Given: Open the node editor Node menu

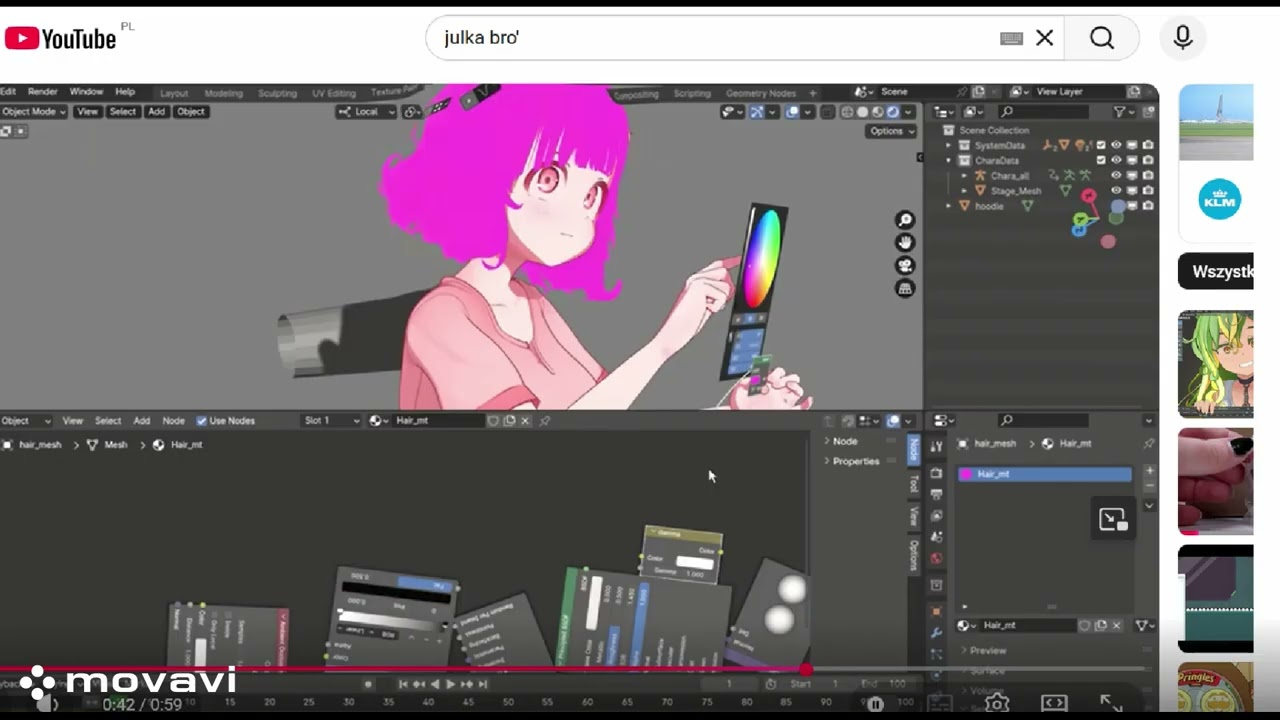Looking at the screenshot, I should coord(173,421).
